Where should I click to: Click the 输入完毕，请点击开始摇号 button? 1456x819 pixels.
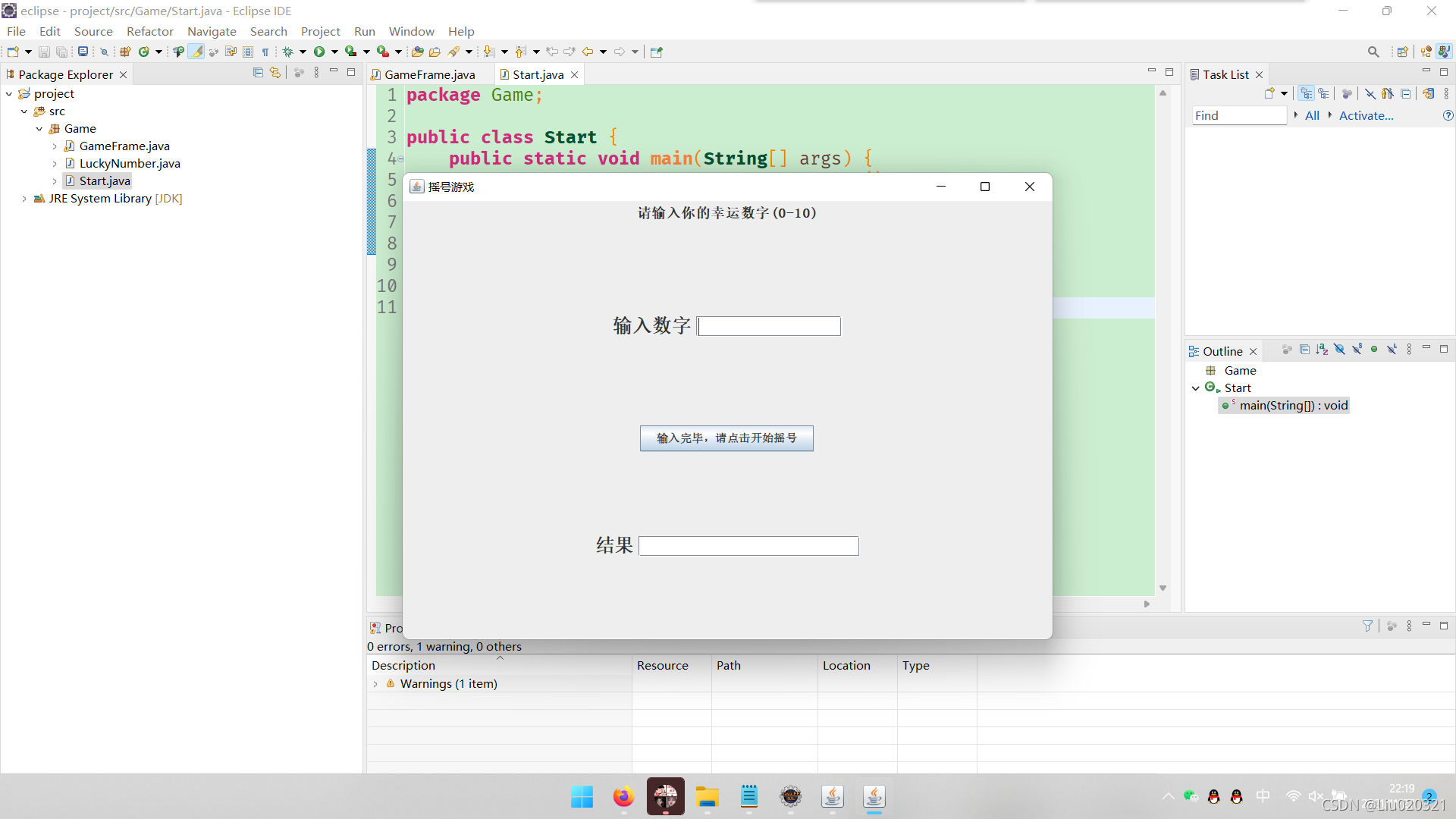tap(726, 438)
